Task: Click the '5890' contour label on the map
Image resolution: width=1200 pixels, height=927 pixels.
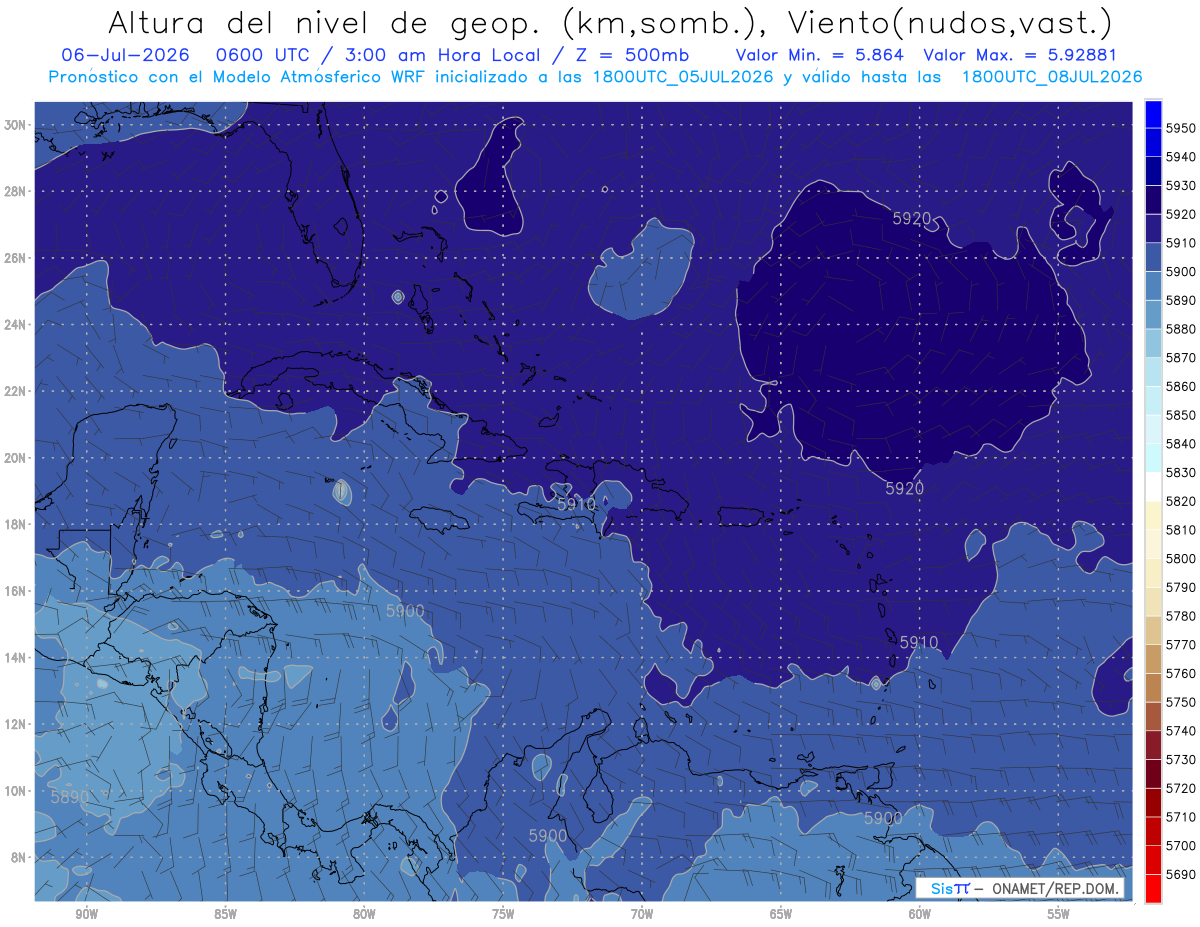Action: click(69, 797)
